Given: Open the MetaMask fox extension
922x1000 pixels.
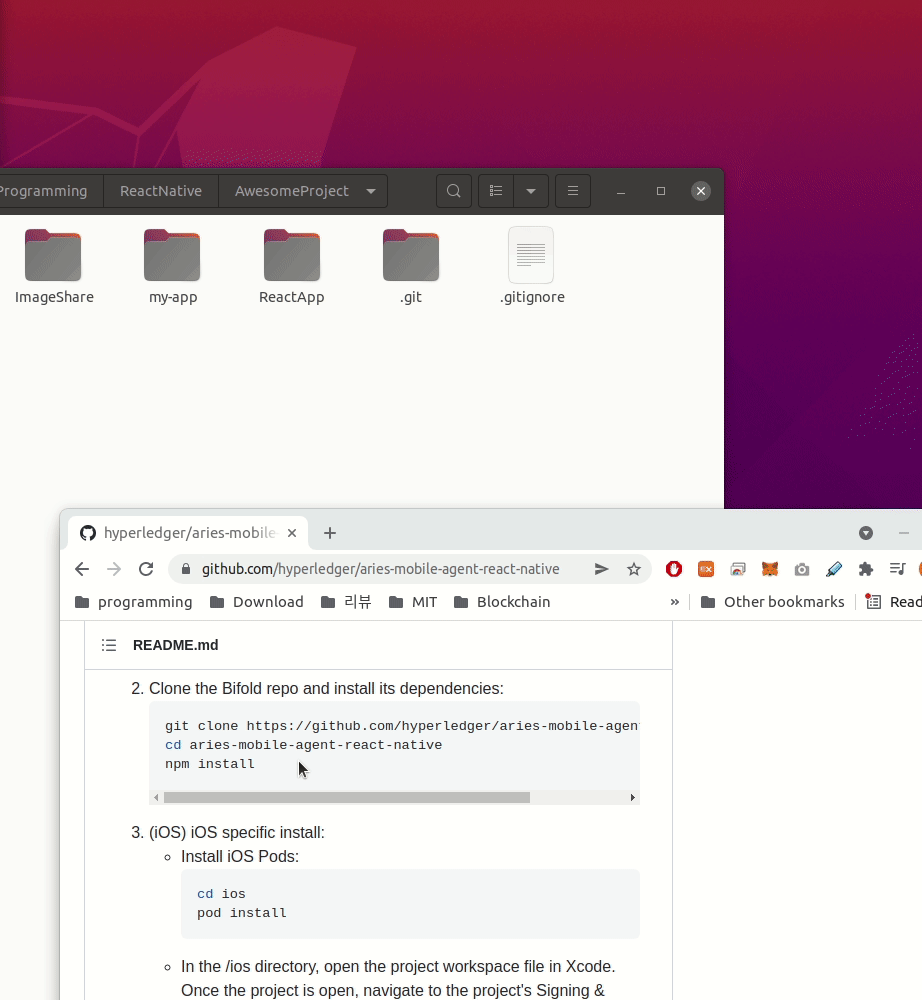Looking at the screenshot, I should pos(770,569).
